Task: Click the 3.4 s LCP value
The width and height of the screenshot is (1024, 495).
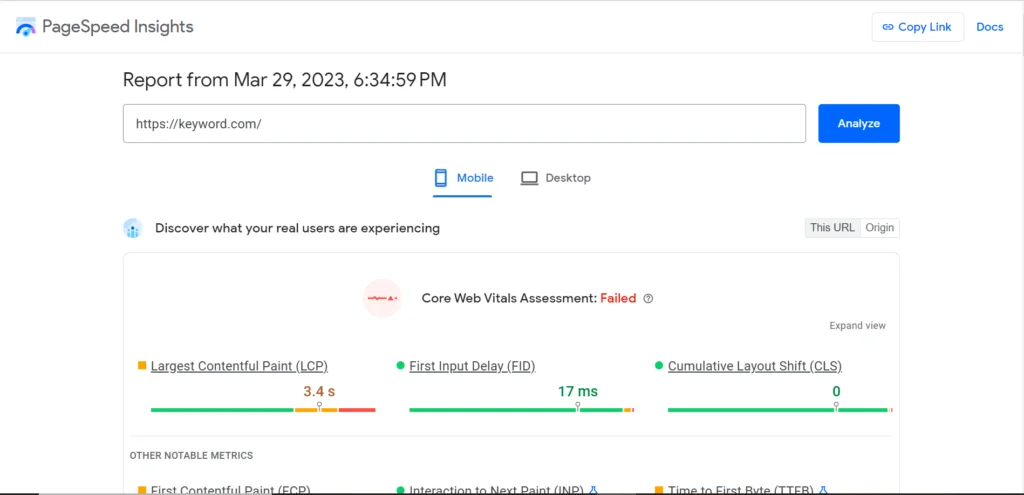Action: [319, 392]
